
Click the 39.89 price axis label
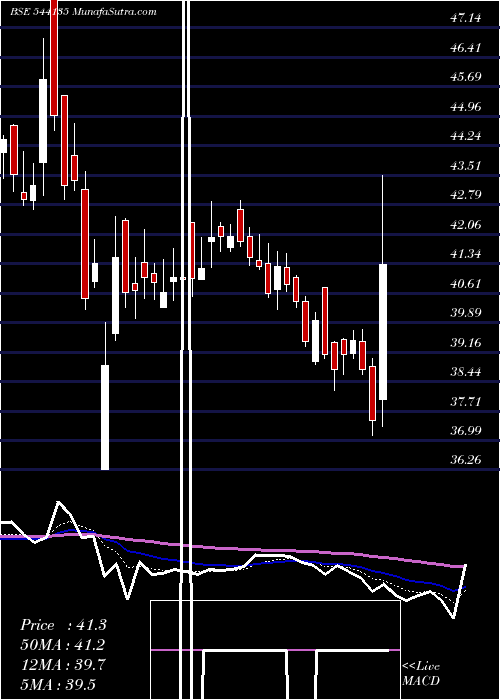pyautogui.click(x=466, y=312)
